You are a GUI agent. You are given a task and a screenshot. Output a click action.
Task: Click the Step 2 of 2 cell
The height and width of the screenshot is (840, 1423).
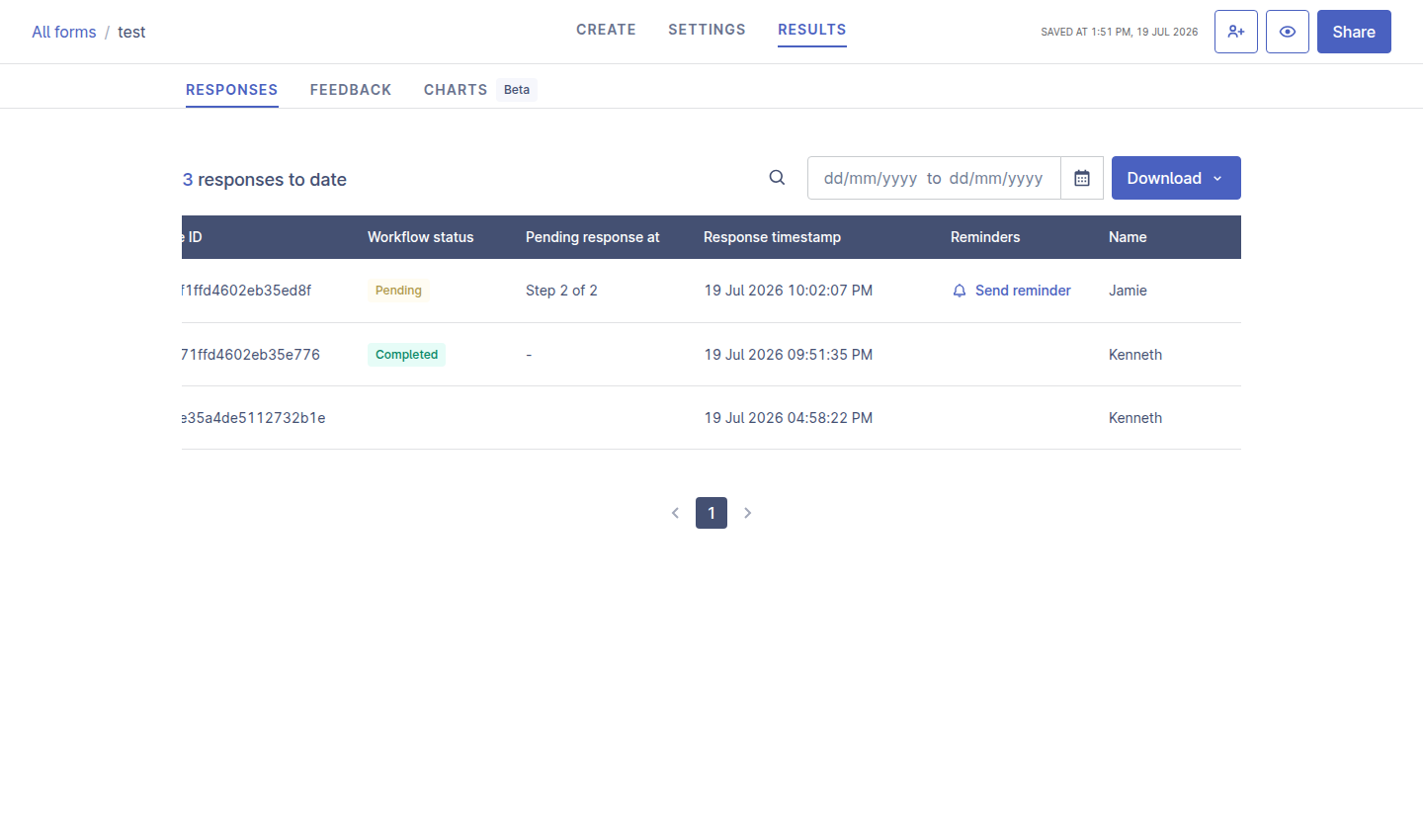(x=561, y=291)
